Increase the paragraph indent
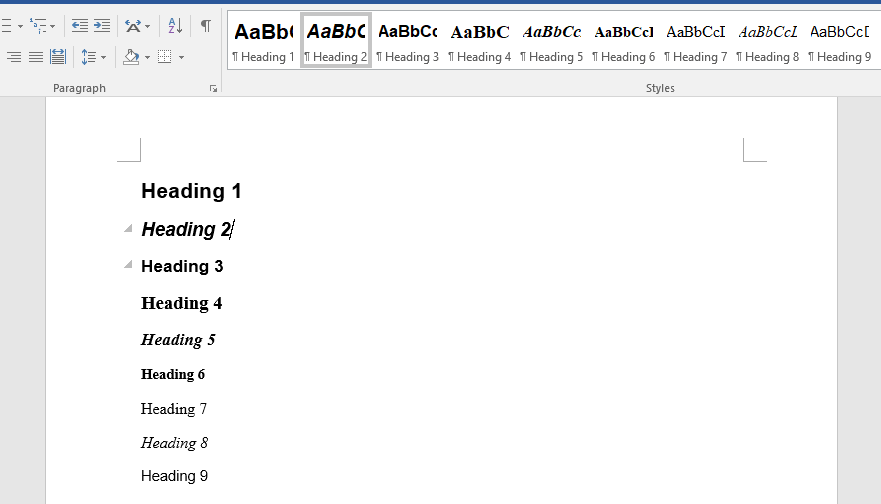This screenshot has width=881, height=504. pos(102,26)
